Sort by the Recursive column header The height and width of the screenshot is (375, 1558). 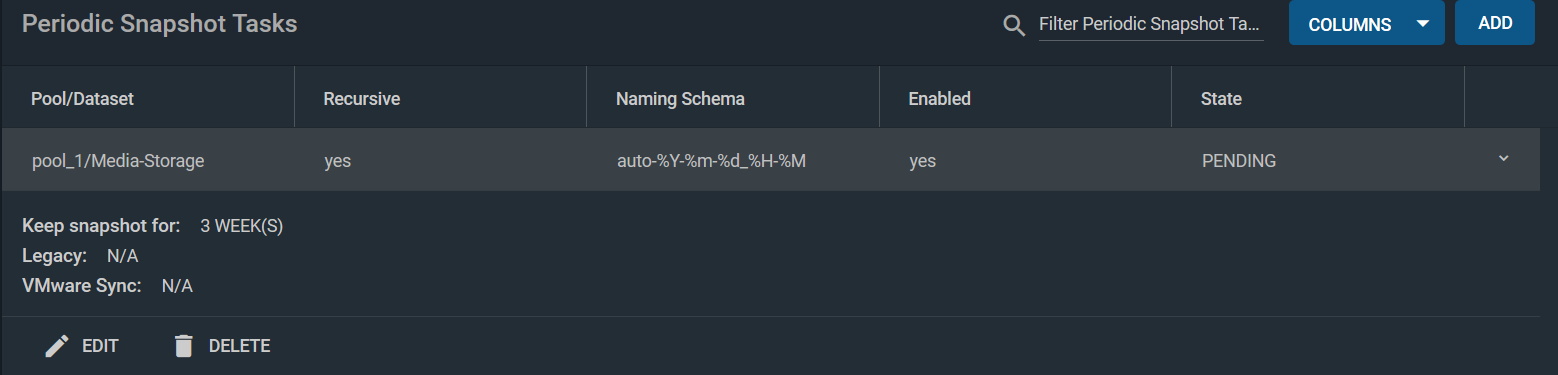[x=362, y=99]
